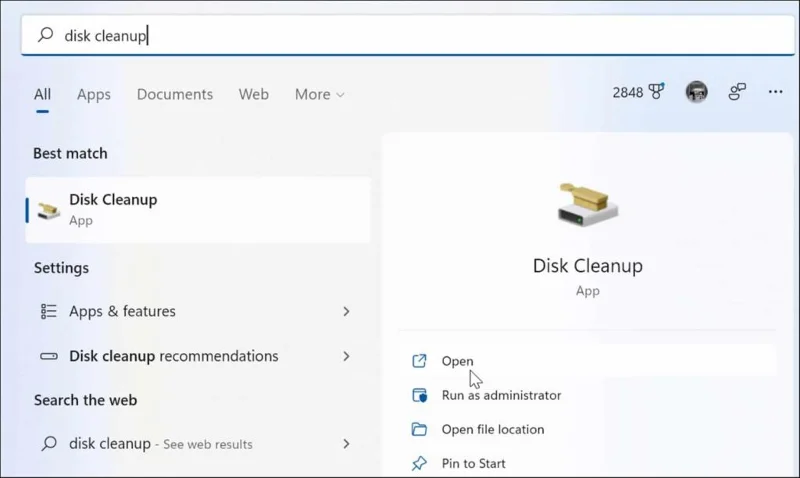Switch to the Web filter tab
This screenshot has height=478, width=800.
tap(254, 94)
